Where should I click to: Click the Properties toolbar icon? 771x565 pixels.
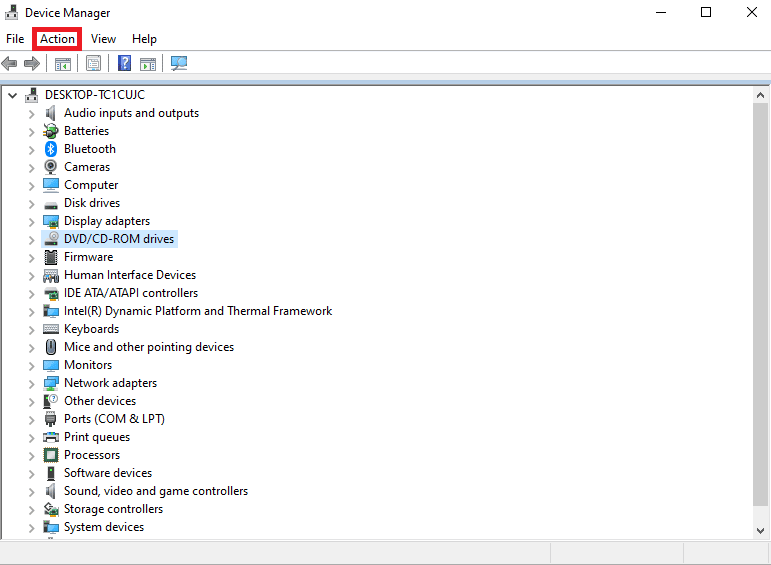click(93, 63)
